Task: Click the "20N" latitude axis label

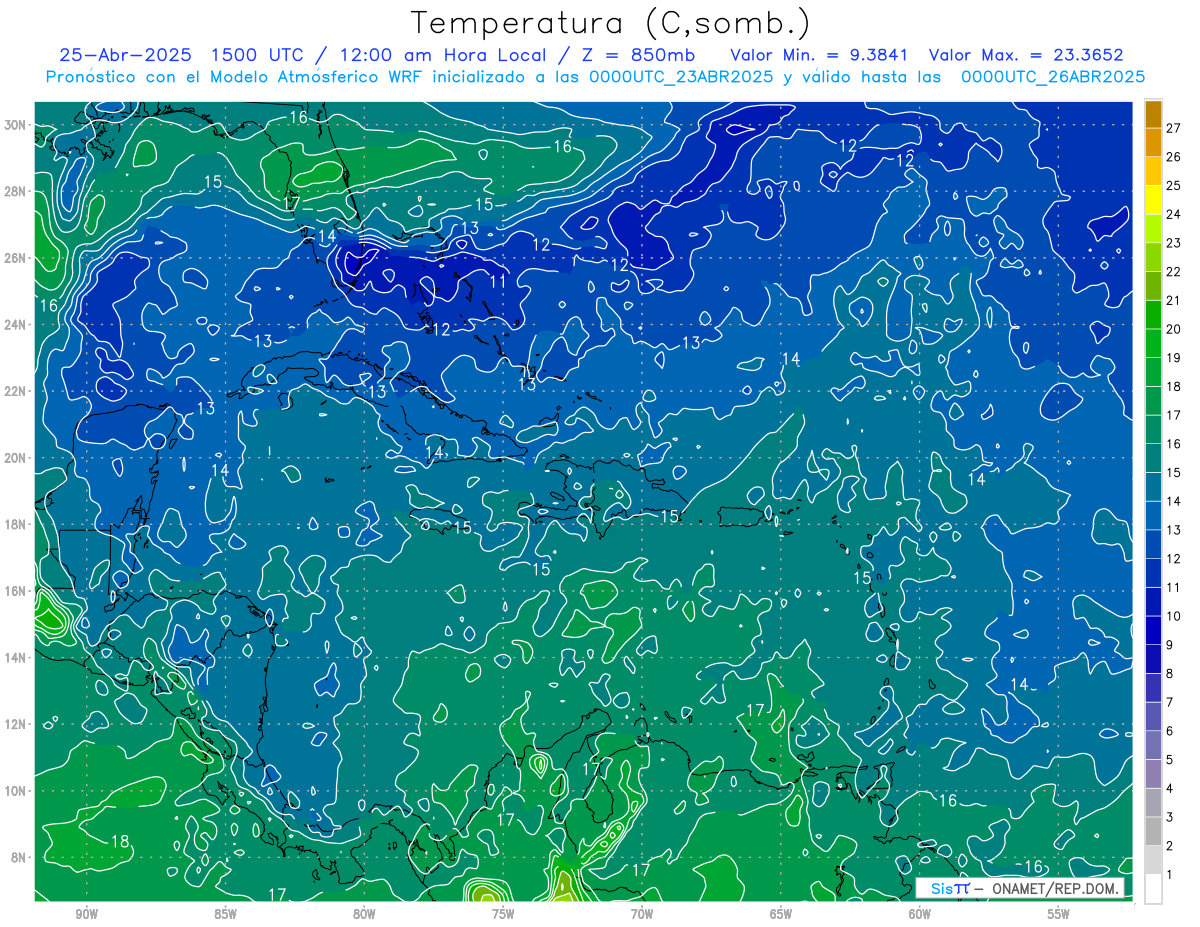Action: point(17,458)
